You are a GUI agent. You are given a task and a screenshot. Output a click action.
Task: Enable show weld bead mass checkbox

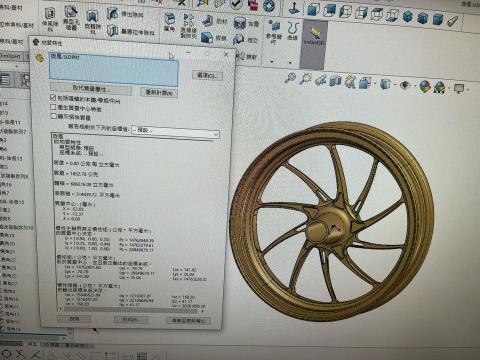(53, 116)
